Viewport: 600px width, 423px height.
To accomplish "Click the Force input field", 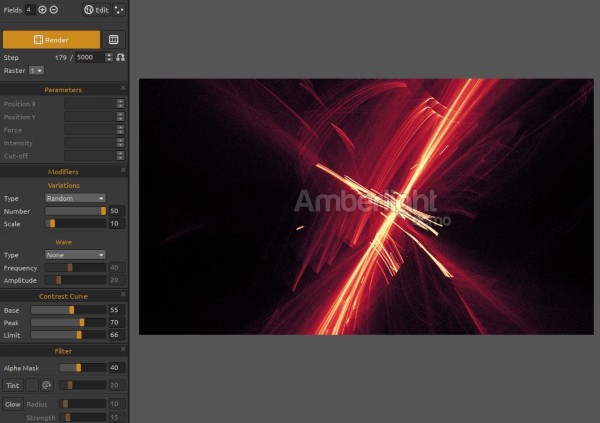I will tap(90, 130).
